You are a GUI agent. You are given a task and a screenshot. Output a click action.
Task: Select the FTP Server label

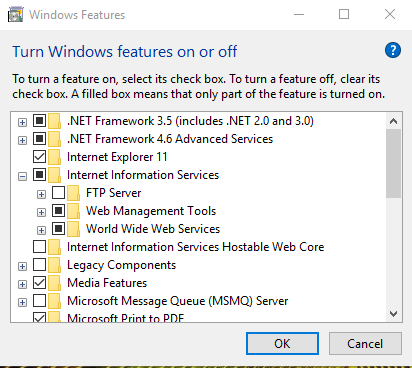point(114,193)
